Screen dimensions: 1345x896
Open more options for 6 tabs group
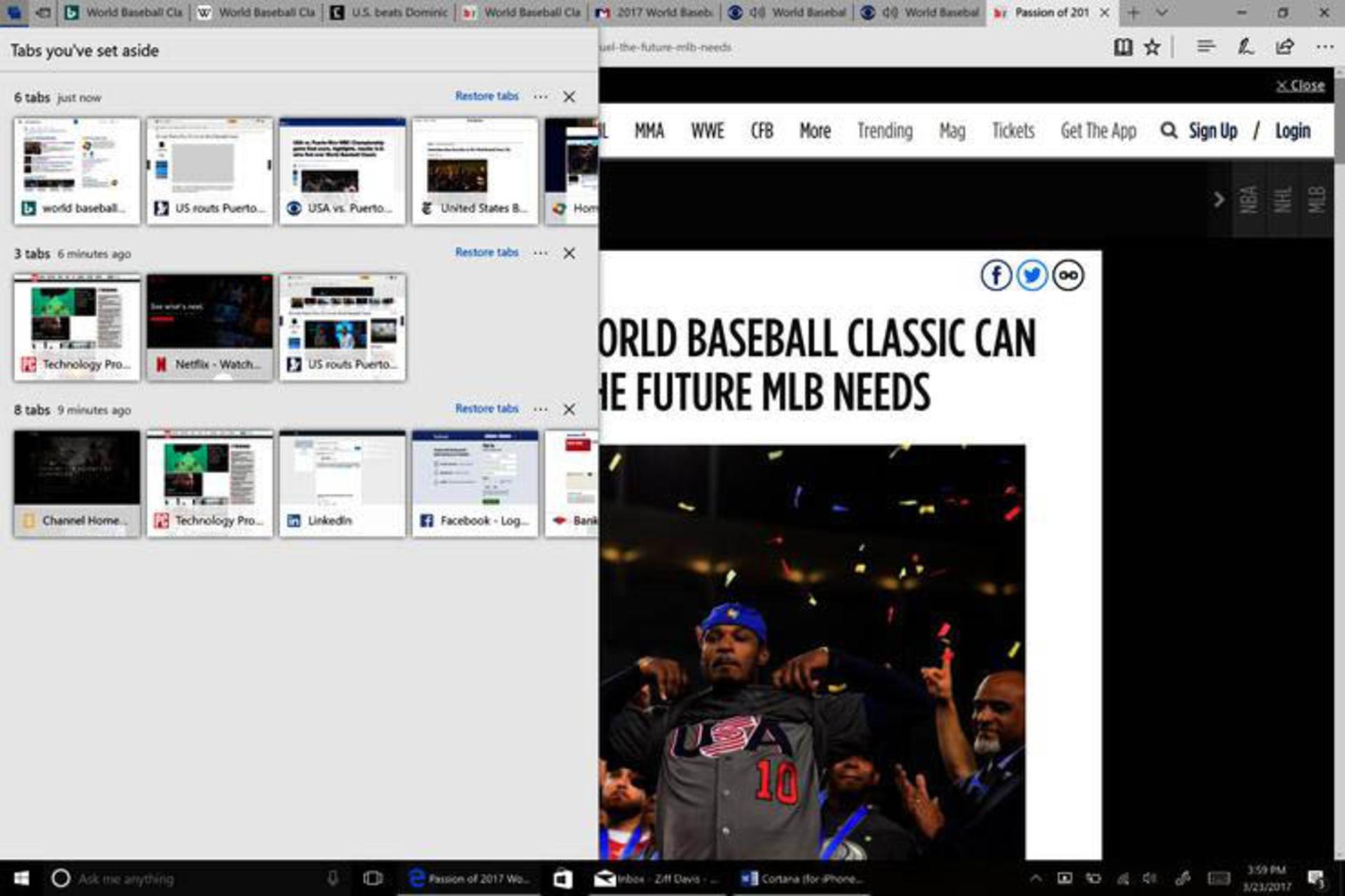pos(541,97)
